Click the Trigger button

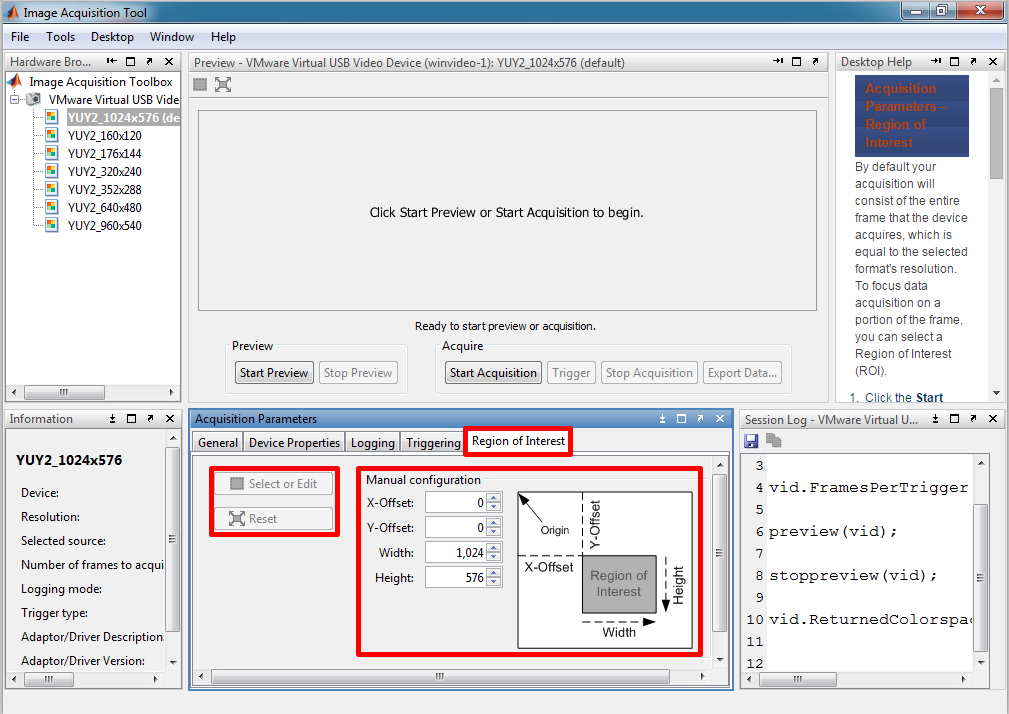(x=571, y=372)
